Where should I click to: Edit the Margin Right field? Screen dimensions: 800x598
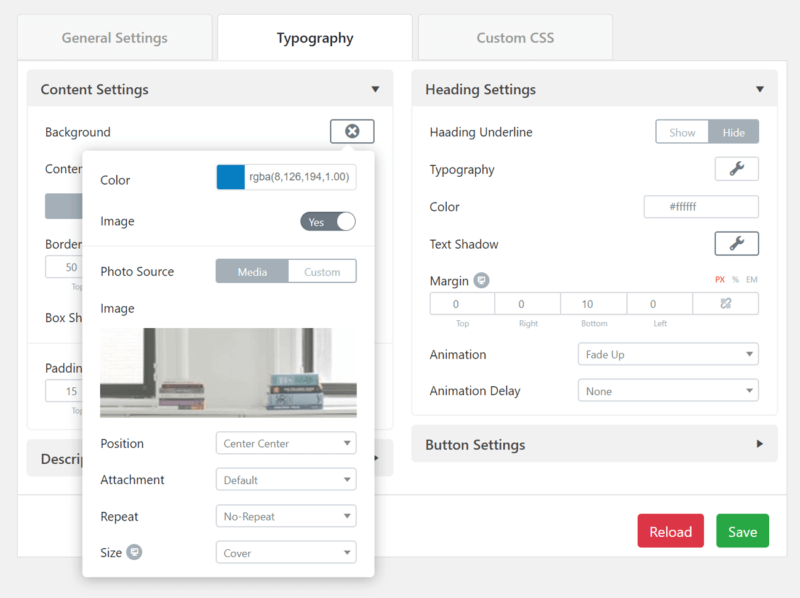tap(528, 304)
